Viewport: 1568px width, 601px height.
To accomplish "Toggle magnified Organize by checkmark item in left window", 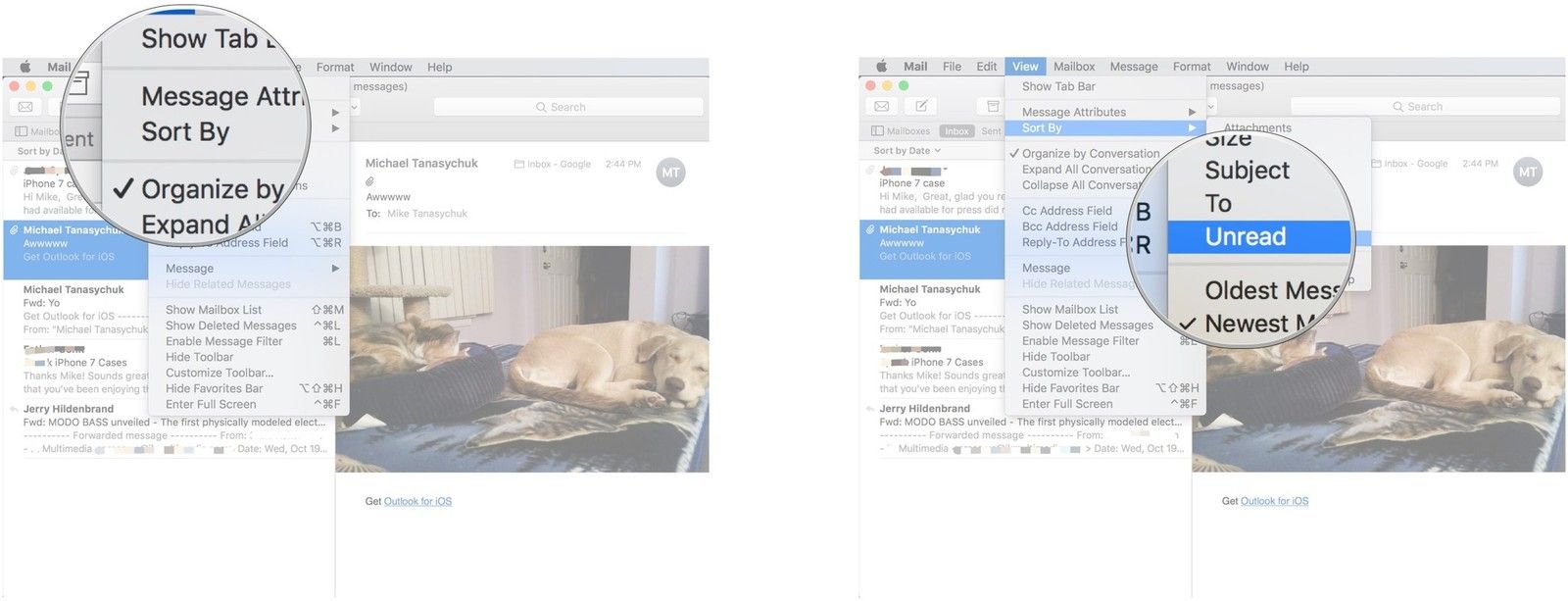I will click(x=201, y=189).
